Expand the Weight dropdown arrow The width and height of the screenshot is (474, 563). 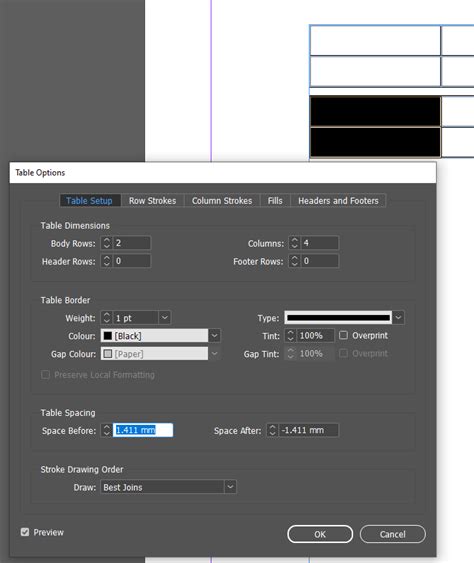(164, 318)
